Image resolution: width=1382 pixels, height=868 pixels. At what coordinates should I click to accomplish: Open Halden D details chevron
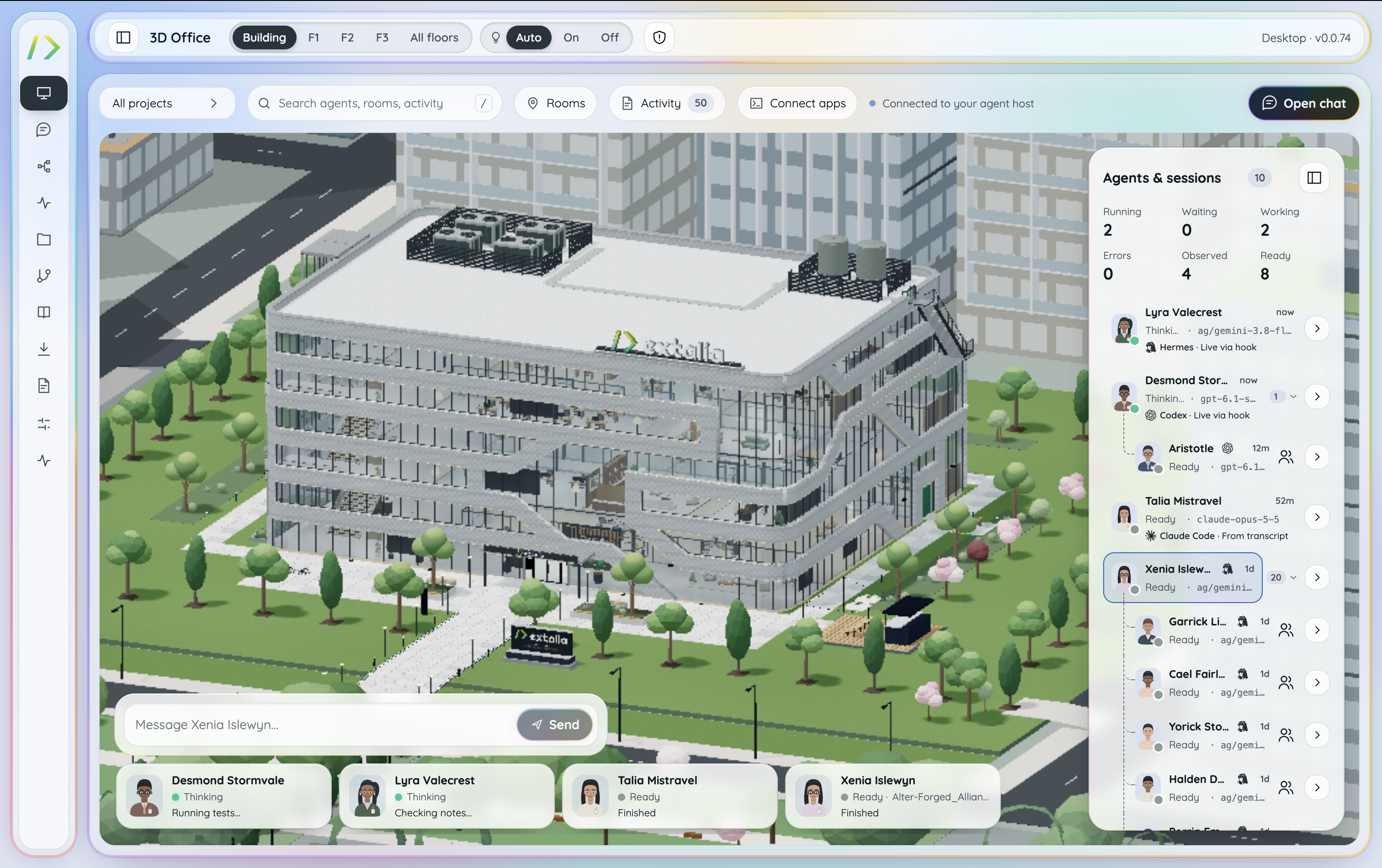[1317, 788]
